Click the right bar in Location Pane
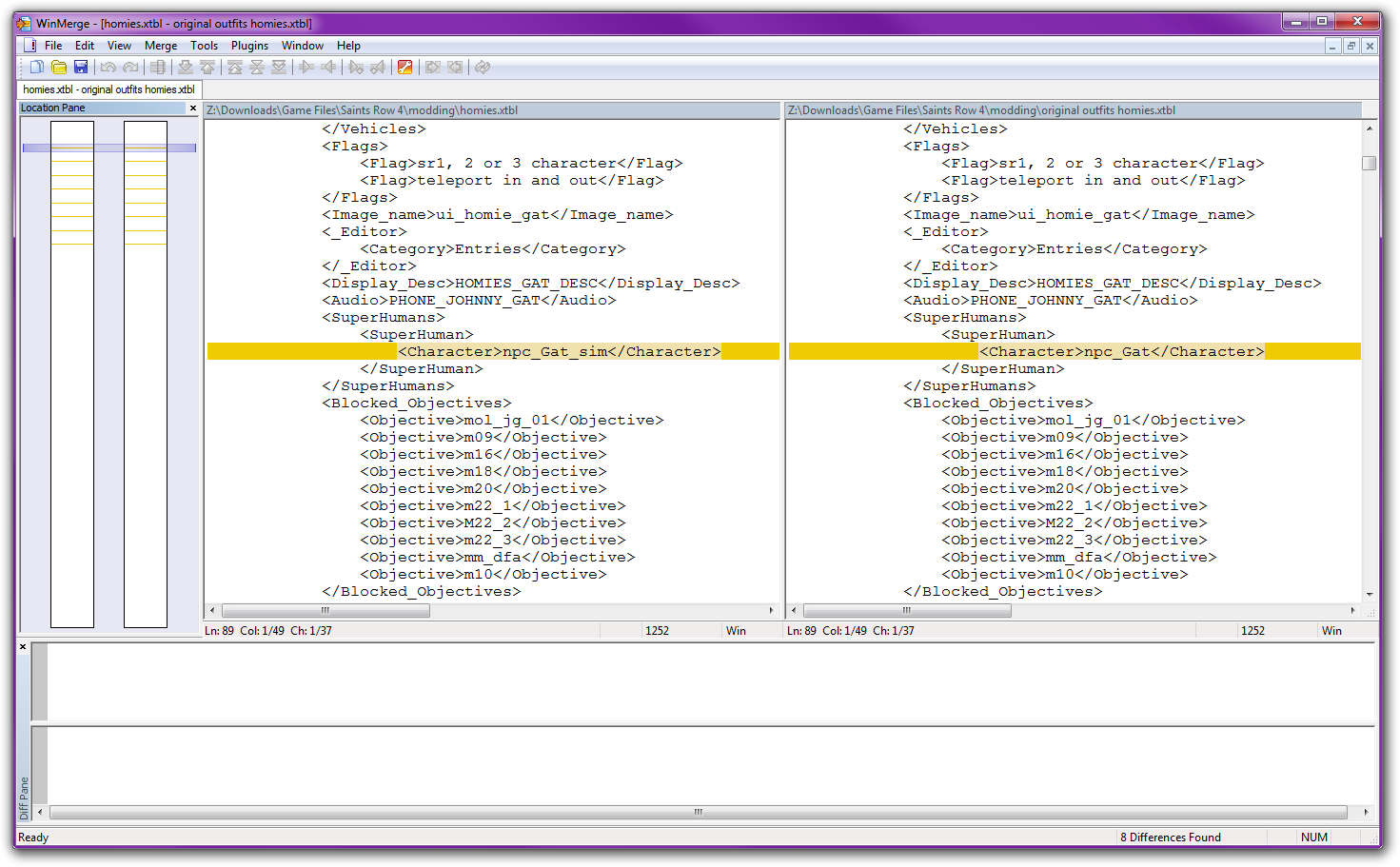1400x867 pixels. (x=146, y=374)
